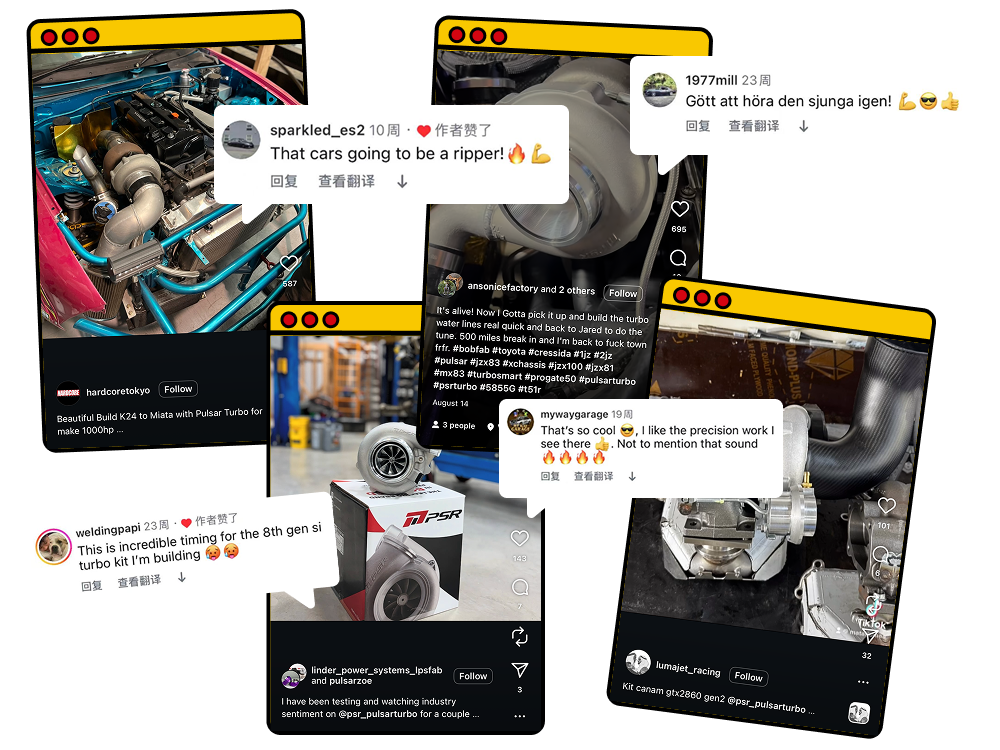The height and width of the screenshot is (750, 1000).
Task: Follow ansonicefactory and 2 others
Action: click(x=623, y=293)
